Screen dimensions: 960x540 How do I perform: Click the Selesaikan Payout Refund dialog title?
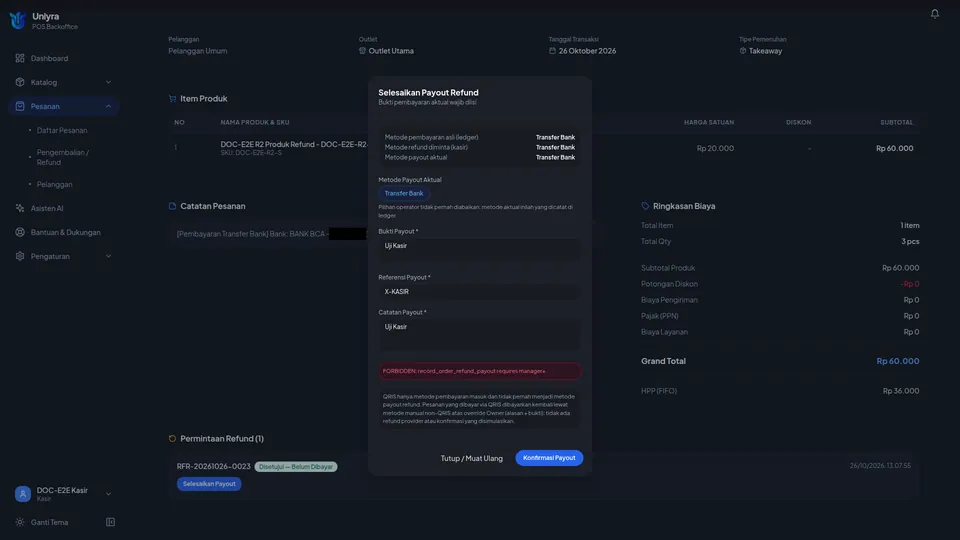(429, 92)
